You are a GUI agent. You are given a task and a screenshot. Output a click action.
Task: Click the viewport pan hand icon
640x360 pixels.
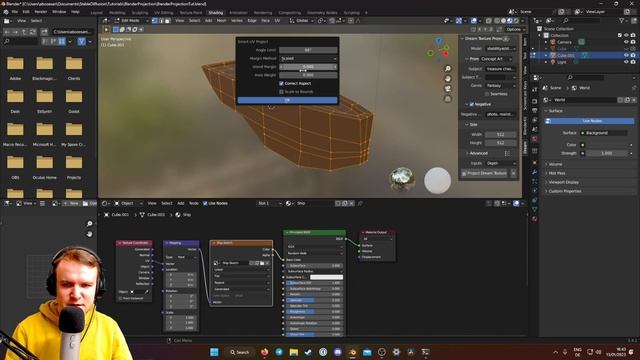[448, 78]
